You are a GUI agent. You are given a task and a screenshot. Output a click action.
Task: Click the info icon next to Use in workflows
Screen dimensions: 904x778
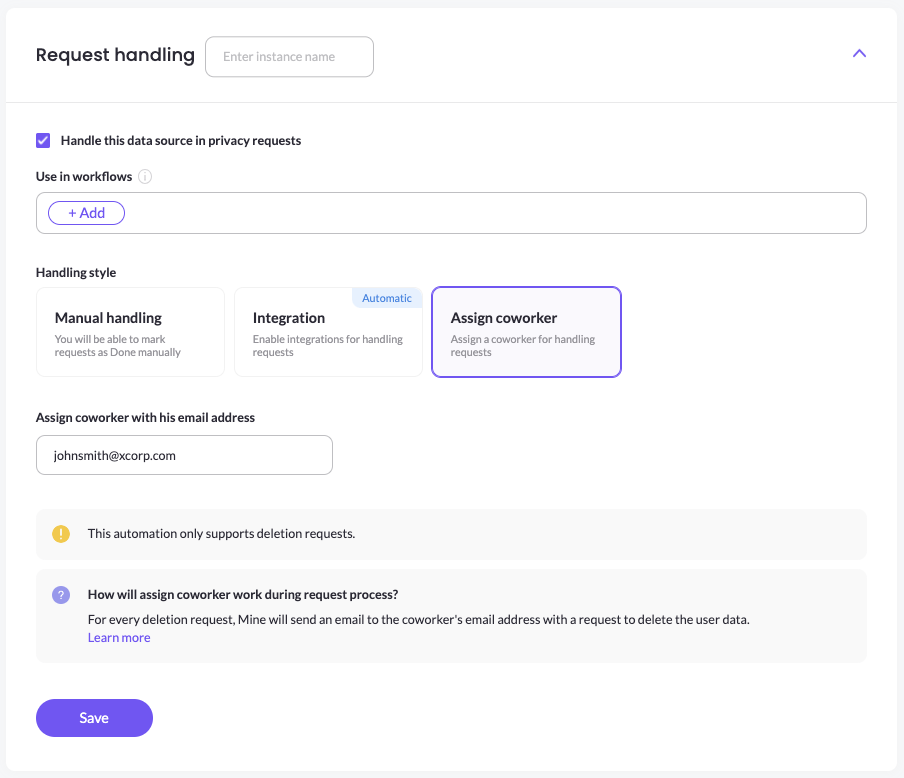pos(145,176)
